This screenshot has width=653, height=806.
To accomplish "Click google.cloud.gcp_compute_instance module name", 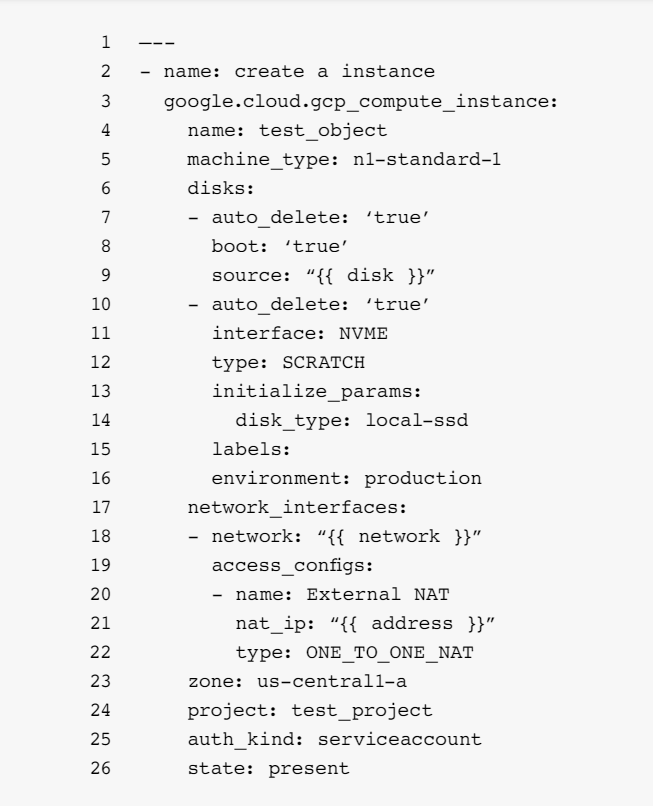I will click(361, 102).
